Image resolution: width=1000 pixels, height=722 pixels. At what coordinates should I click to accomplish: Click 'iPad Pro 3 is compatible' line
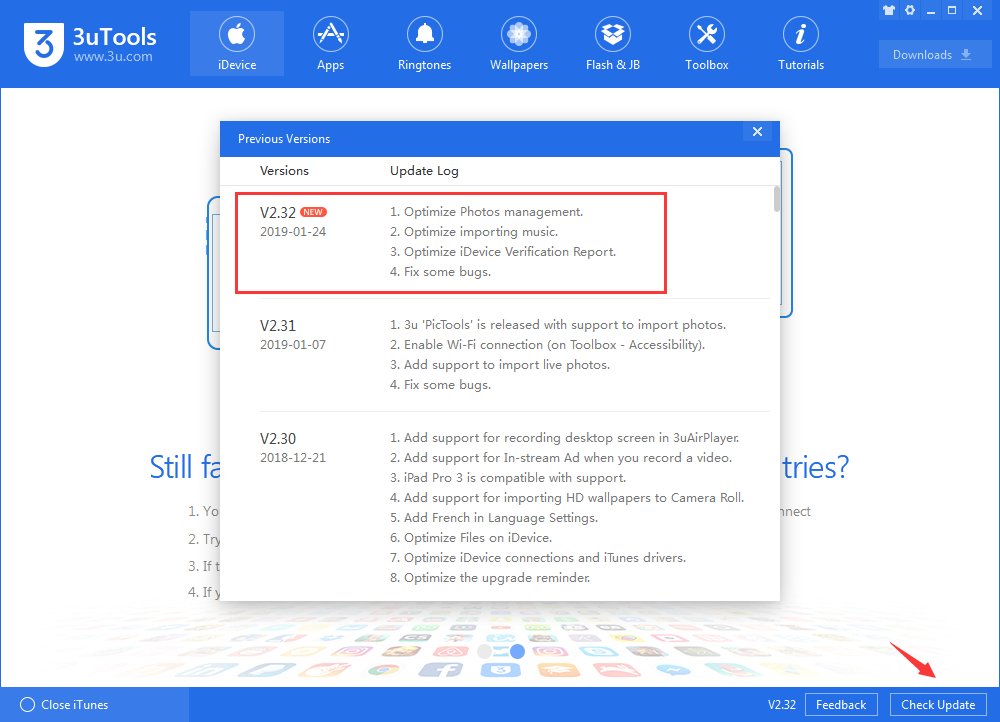(x=508, y=478)
